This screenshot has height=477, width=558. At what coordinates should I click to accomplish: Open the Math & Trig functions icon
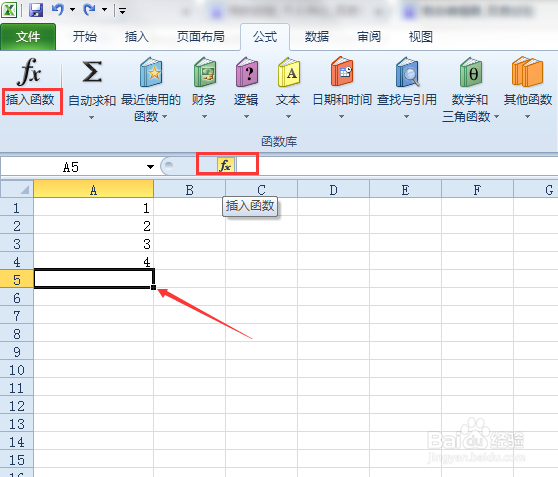pyautogui.click(x=470, y=72)
